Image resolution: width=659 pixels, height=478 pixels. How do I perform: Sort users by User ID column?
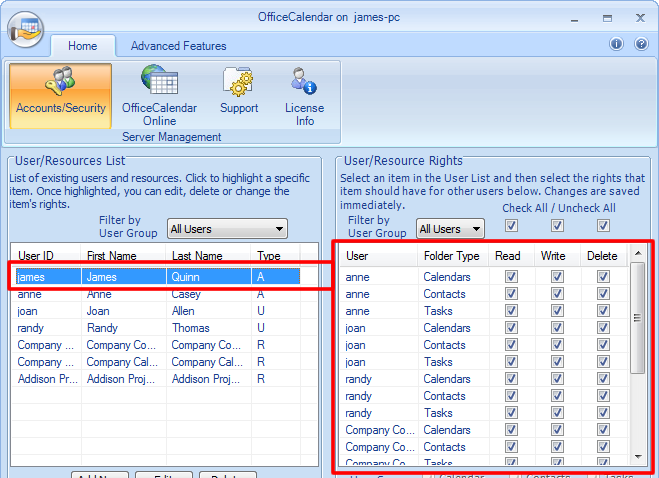coord(46,256)
